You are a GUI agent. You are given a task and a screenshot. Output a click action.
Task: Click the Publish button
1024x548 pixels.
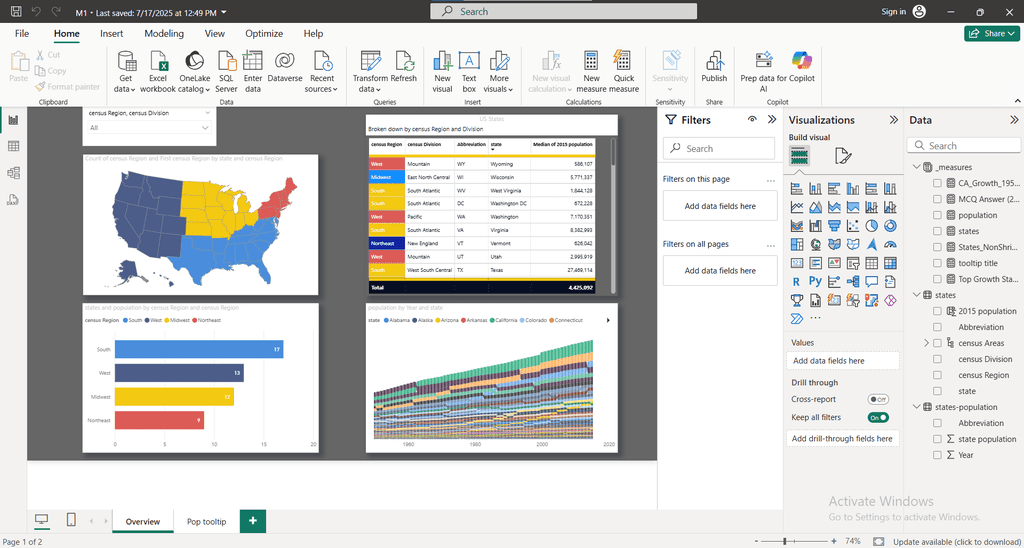coord(714,67)
